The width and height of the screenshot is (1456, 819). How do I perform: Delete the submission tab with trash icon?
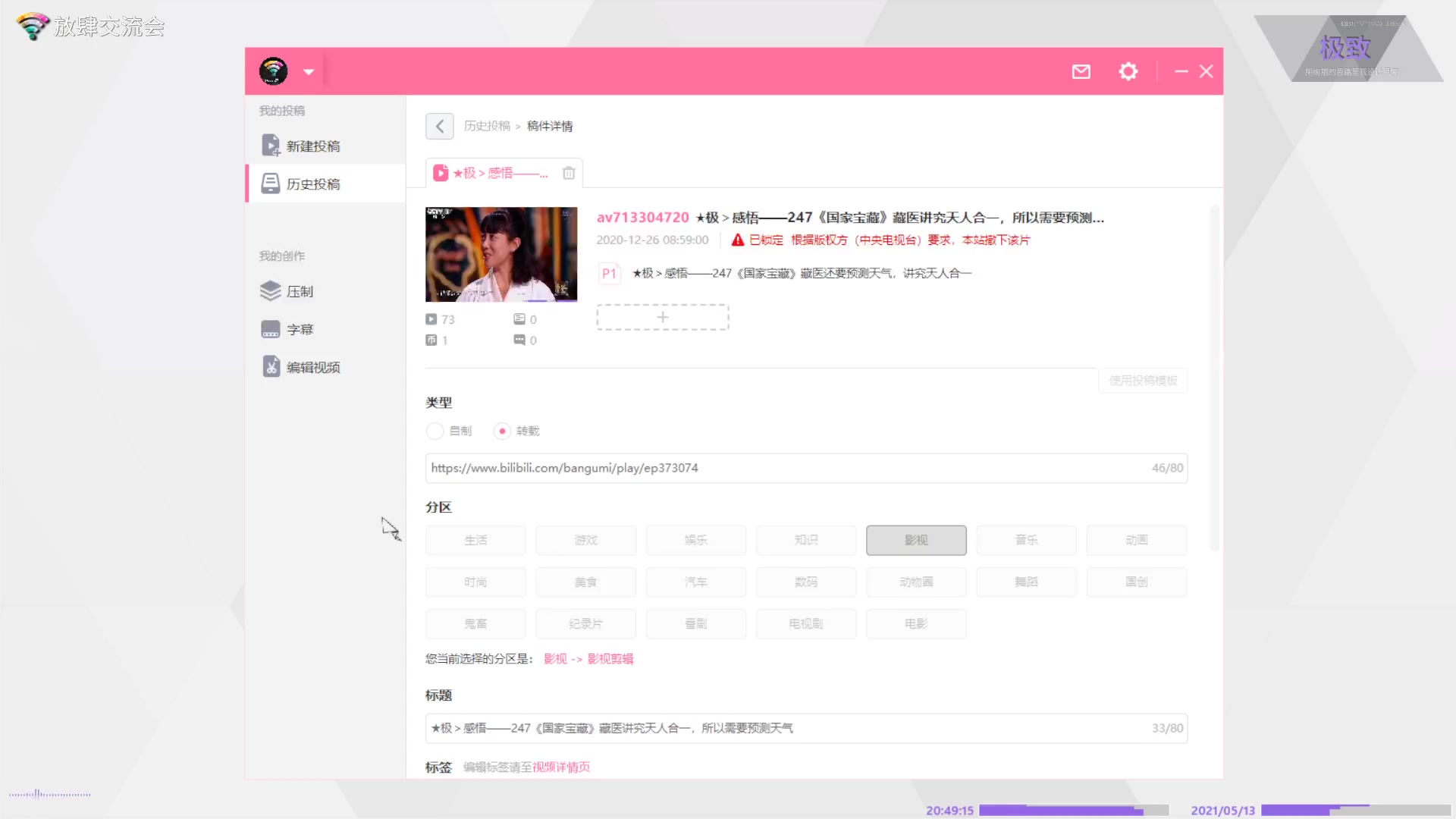(x=569, y=173)
